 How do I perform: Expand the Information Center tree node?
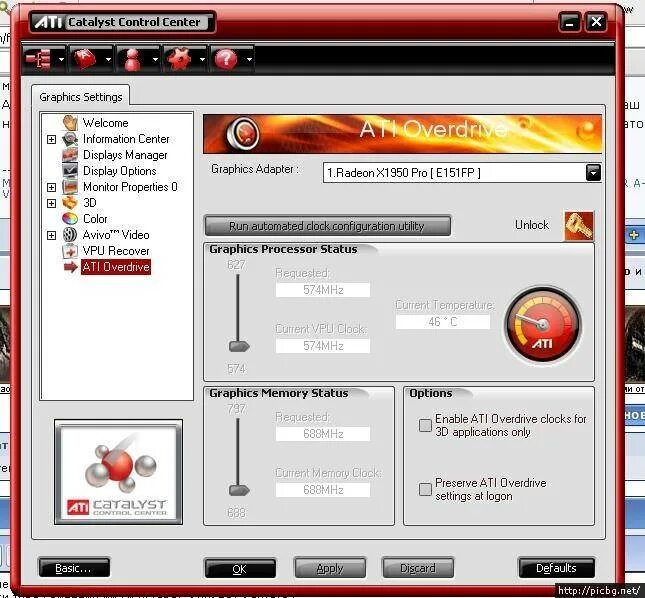51,139
